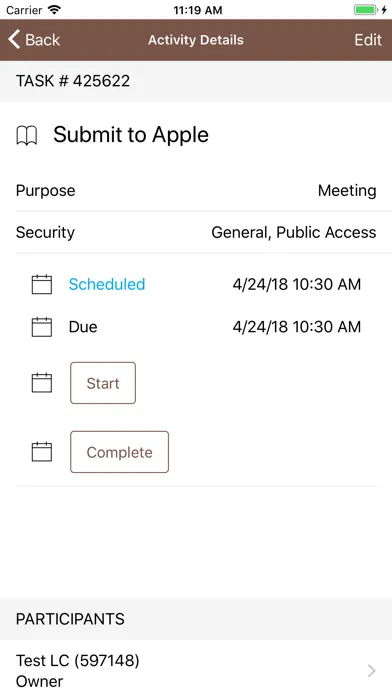This screenshot has width=392, height=696.
Task: Tap the Scheduled date 4/24/18 10:30 AM
Action: pyautogui.click(x=297, y=285)
